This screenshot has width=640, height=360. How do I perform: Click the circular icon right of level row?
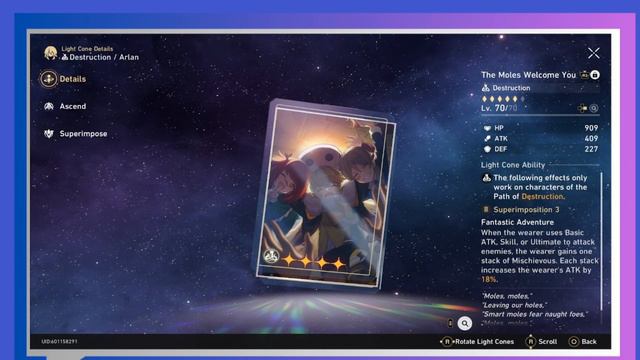tap(594, 108)
